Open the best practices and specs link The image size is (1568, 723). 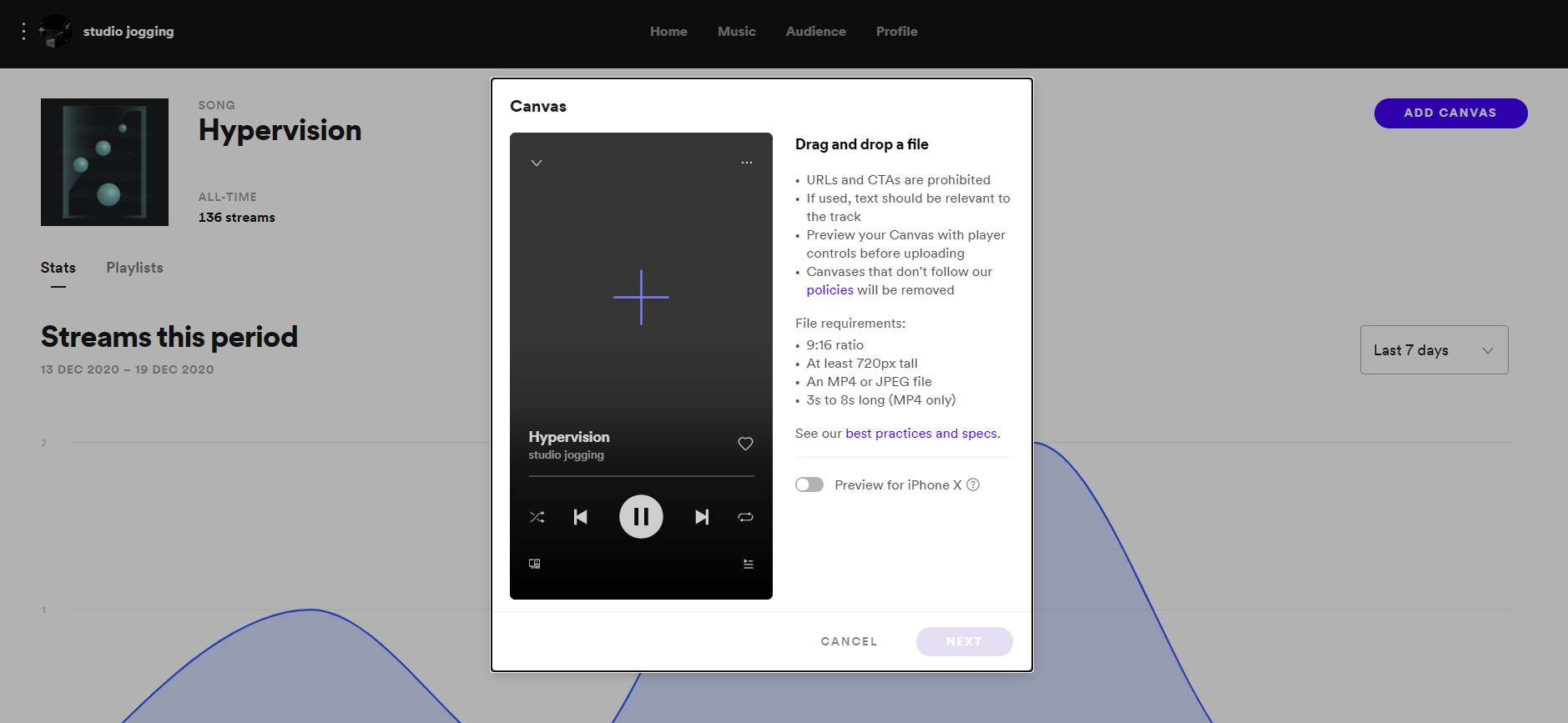tap(920, 434)
